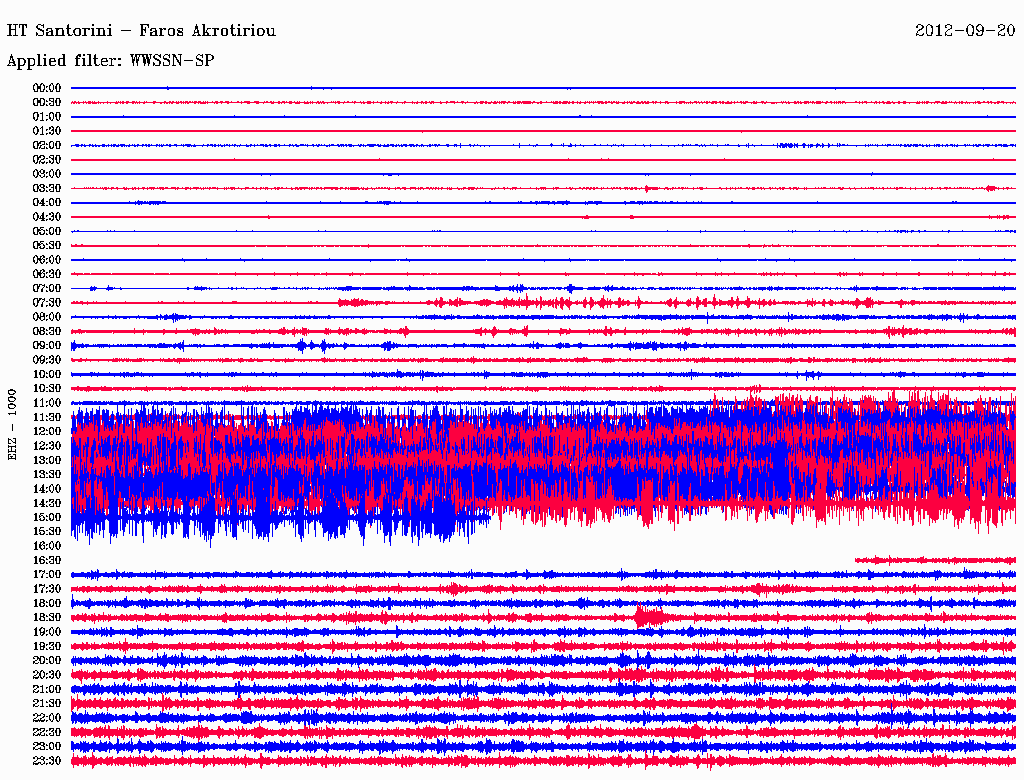Select the 06:30 time label
The height and width of the screenshot is (780, 1024).
[x=47, y=274]
